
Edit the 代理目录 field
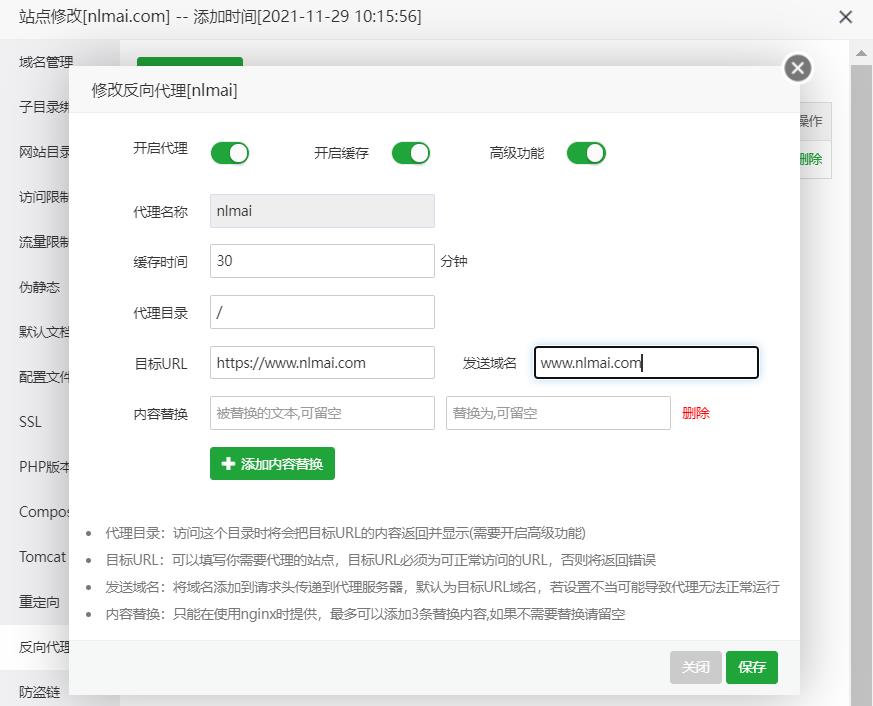point(322,312)
